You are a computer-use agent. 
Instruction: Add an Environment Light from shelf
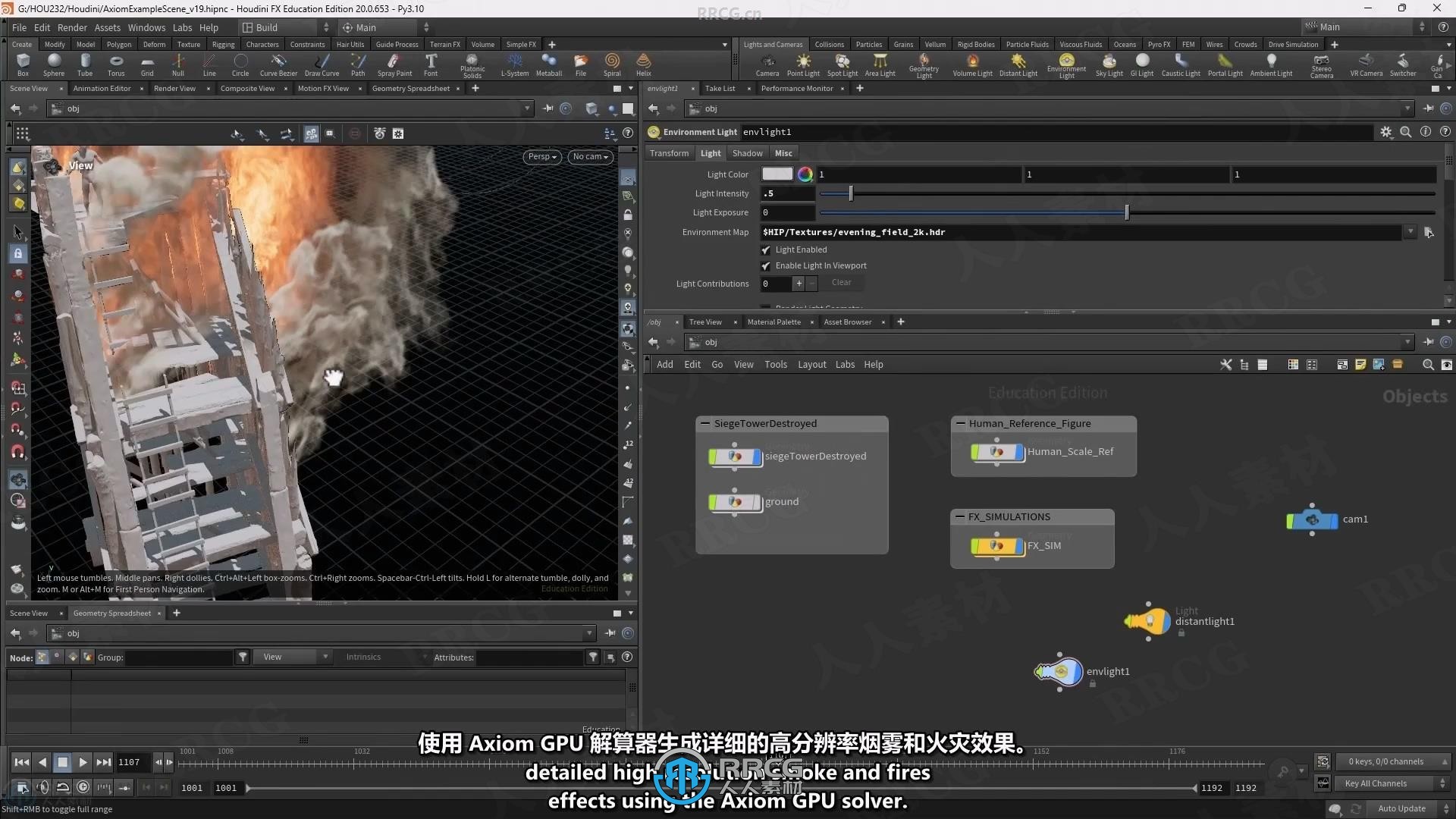click(x=1066, y=66)
